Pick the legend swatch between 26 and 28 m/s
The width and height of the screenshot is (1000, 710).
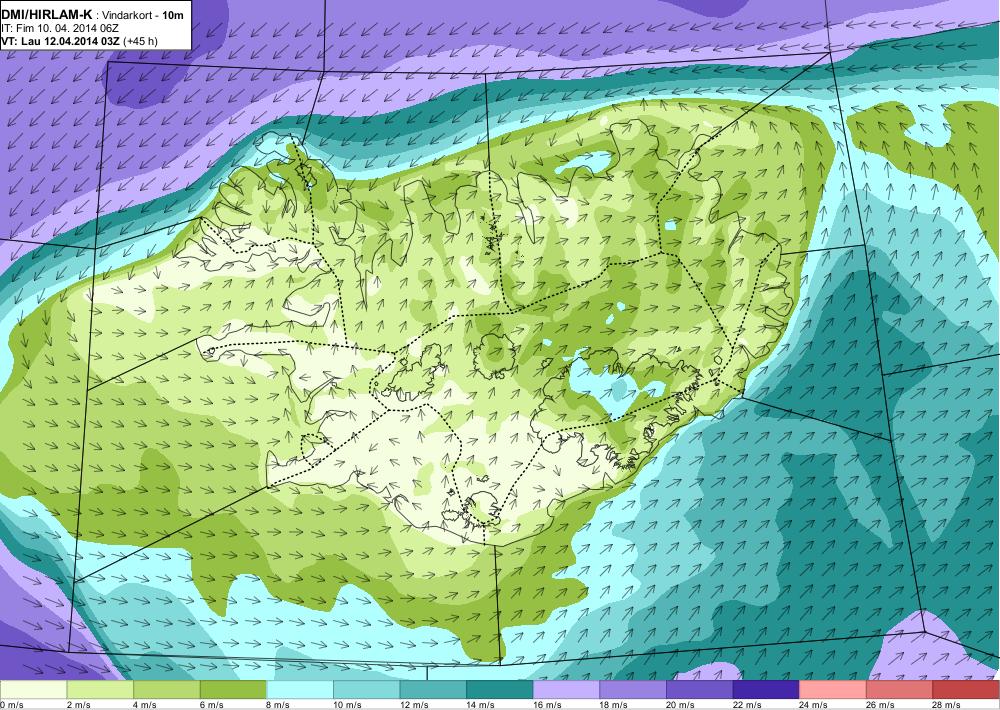(899, 689)
